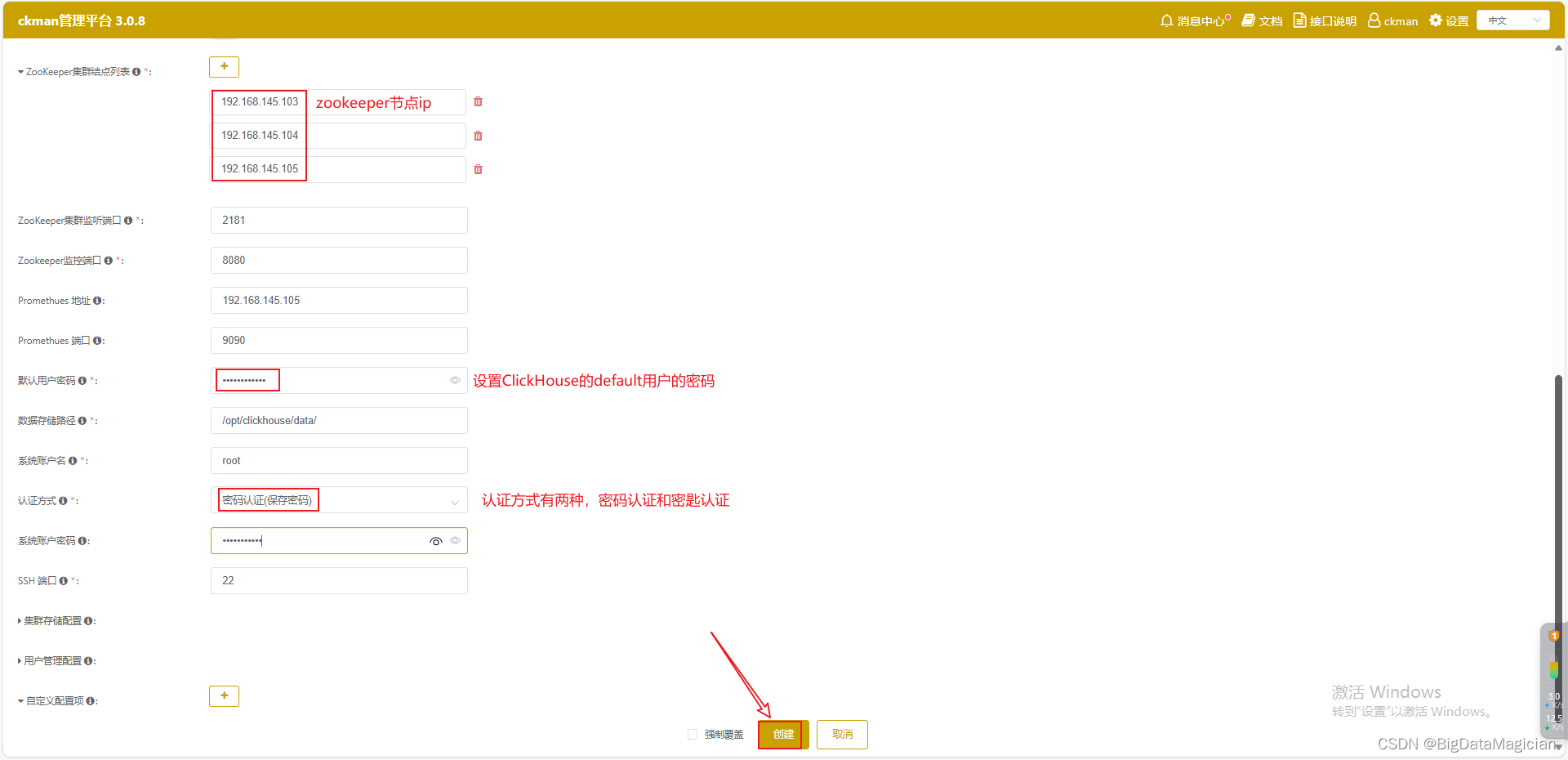
Task: Open the interface description menu text
Action: (1333, 21)
